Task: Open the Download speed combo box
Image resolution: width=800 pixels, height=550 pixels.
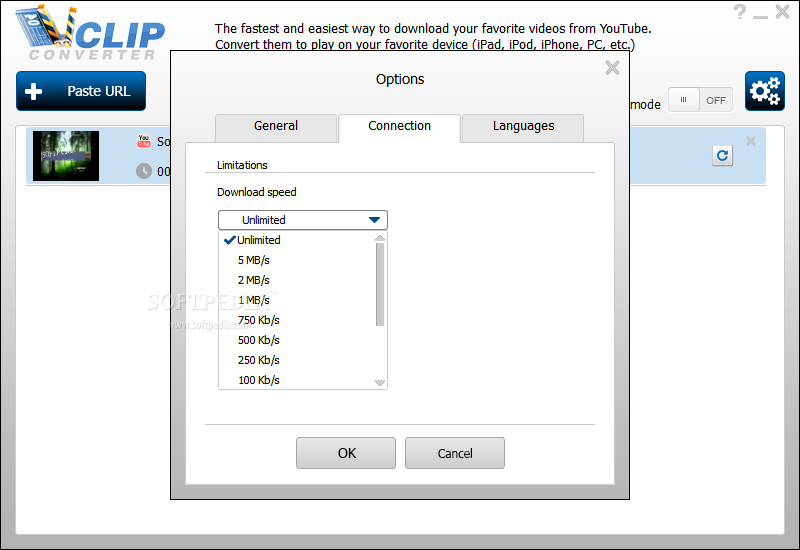Action: (303, 220)
